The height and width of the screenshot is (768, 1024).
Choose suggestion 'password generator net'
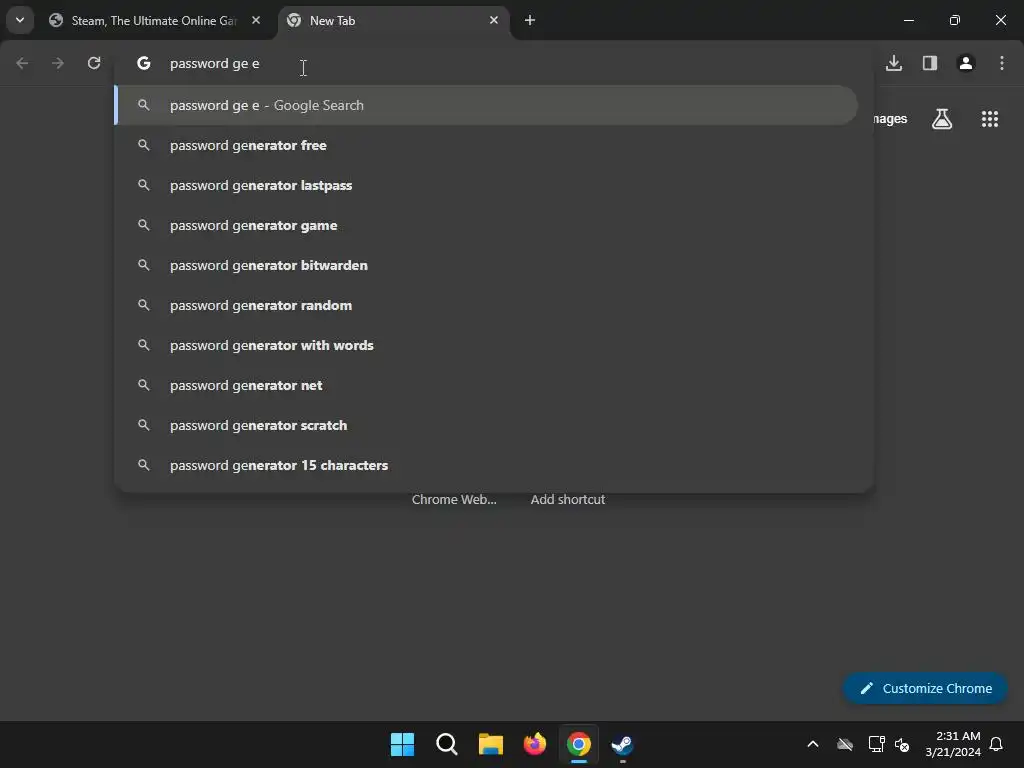pyautogui.click(x=486, y=385)
